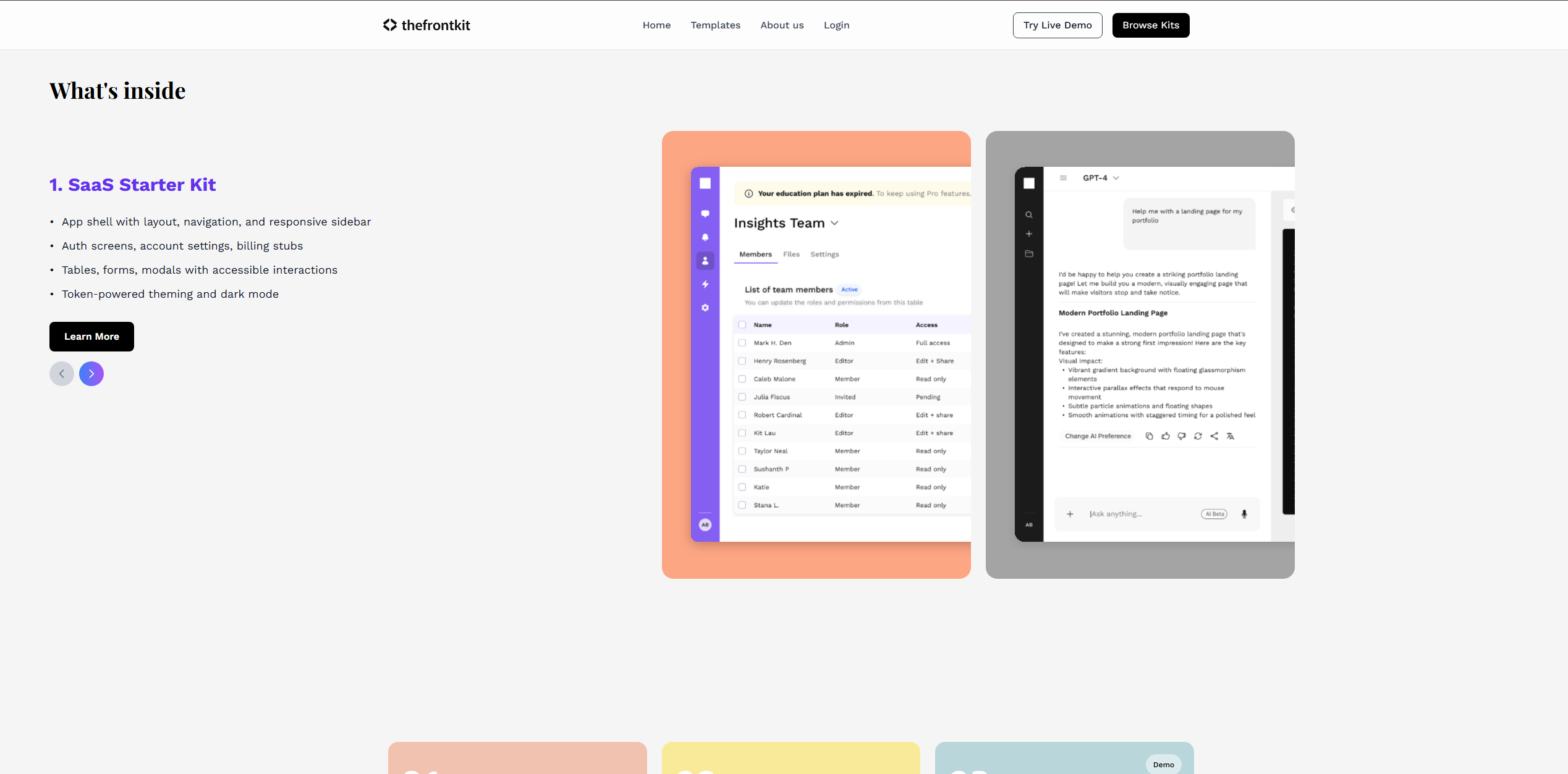This screenshot has width=1568, height=774.
Task: Open the folder icon in the dark sidebar
Action: (x=1029, y=253)
